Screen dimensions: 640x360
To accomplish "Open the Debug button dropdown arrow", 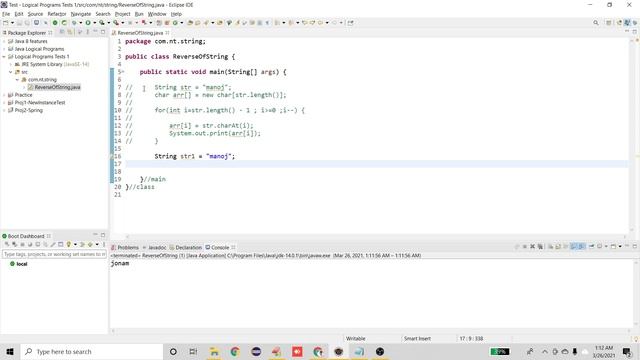I will click(80, 23).
